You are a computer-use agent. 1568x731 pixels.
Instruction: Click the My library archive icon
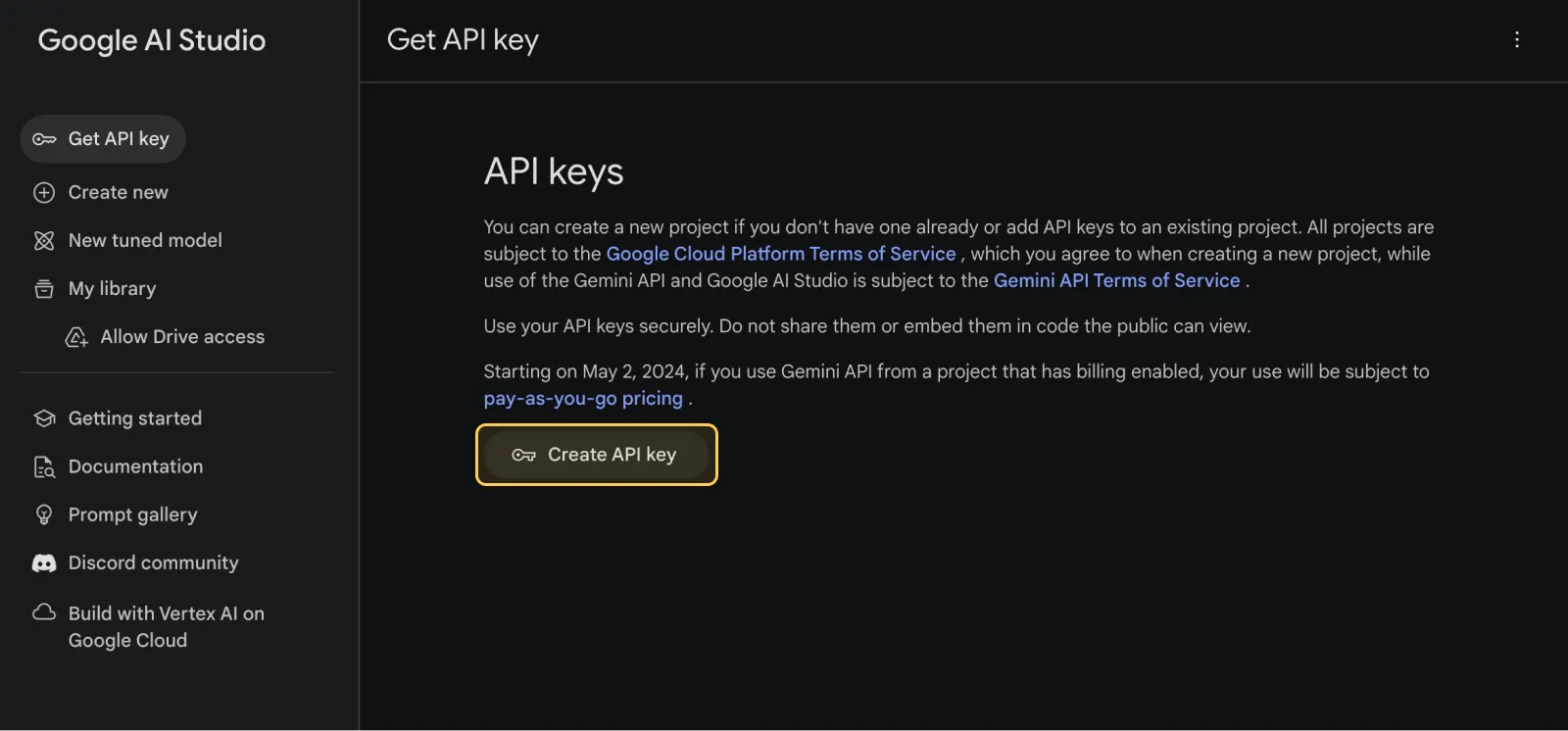[x=44, y=289]
